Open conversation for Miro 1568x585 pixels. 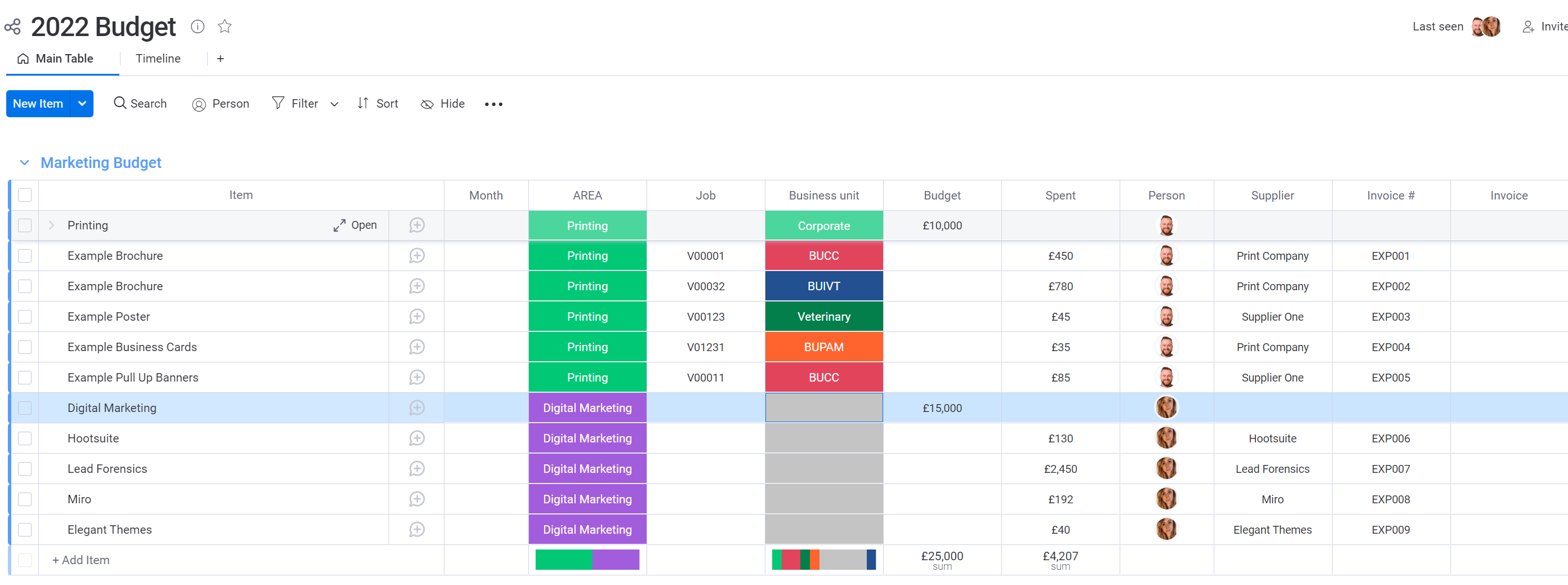[417, 500]
